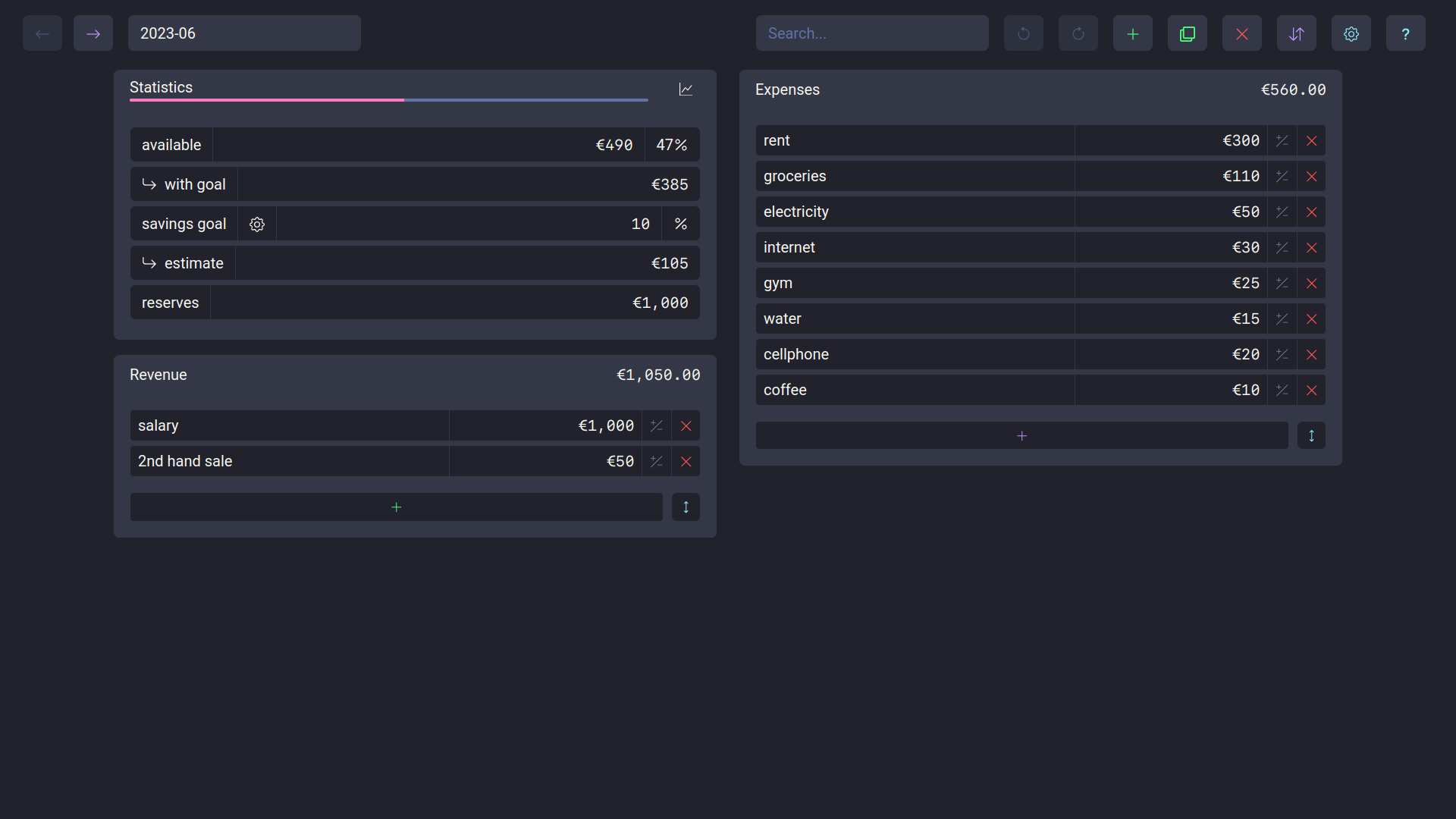Viewport: 1456px width, 819px height.
Task: Click the 47% available percentage
Action: [672, 145]
